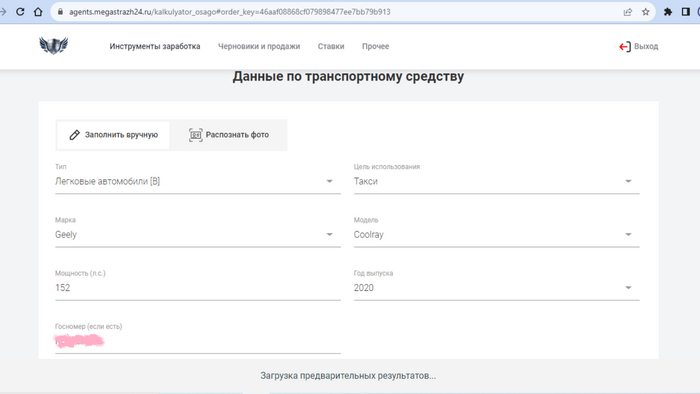Click the pencil icon for manual fill
Viewport: 700px width, 394px height.
point(75,135)
